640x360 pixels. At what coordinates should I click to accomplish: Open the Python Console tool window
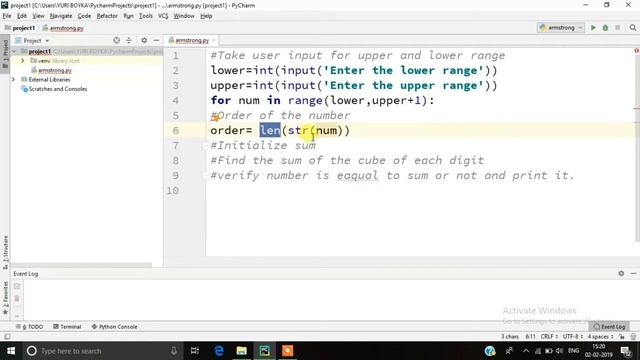click(x=114, y=327)
